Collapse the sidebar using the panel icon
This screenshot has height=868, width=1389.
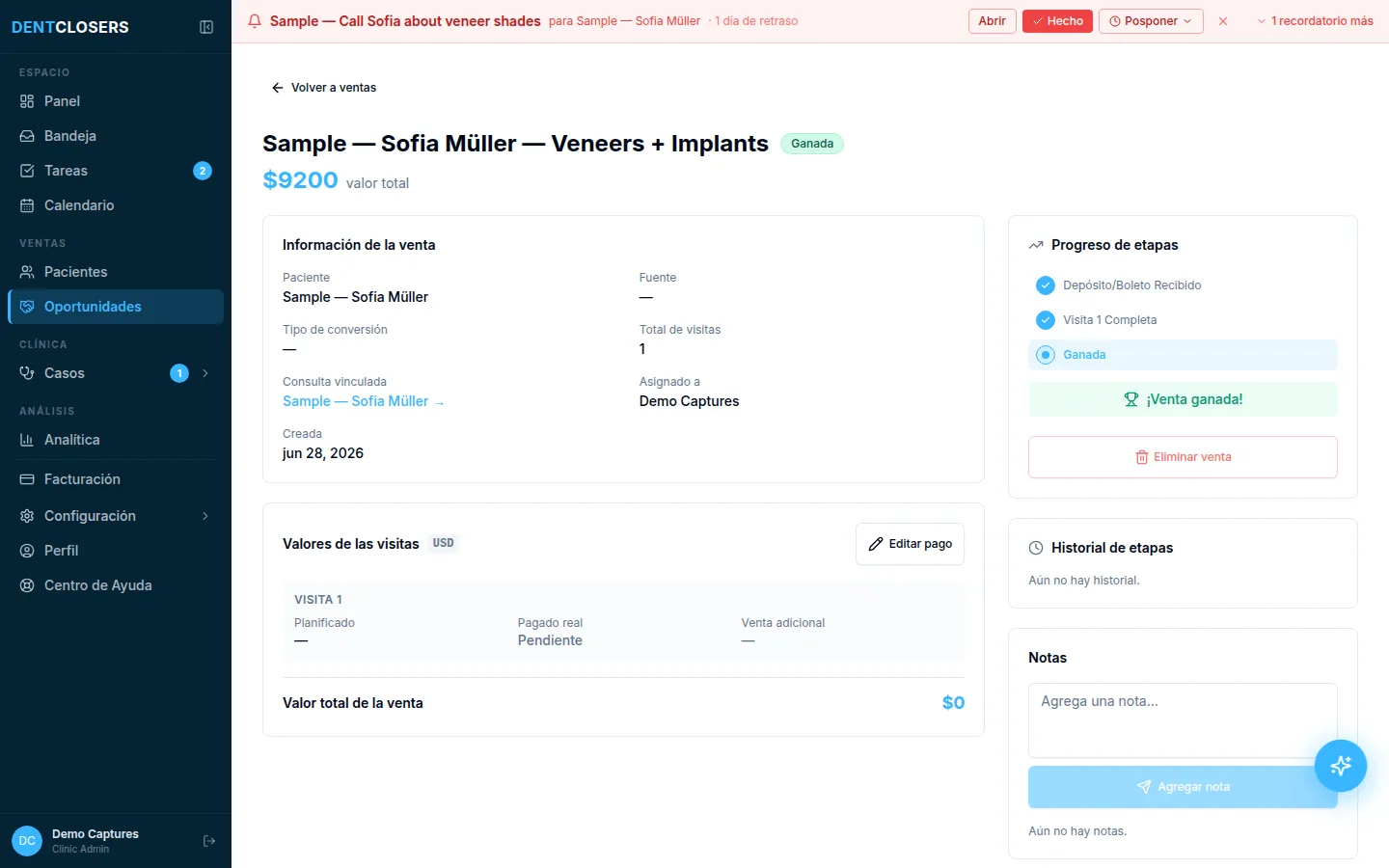point(206,27)
